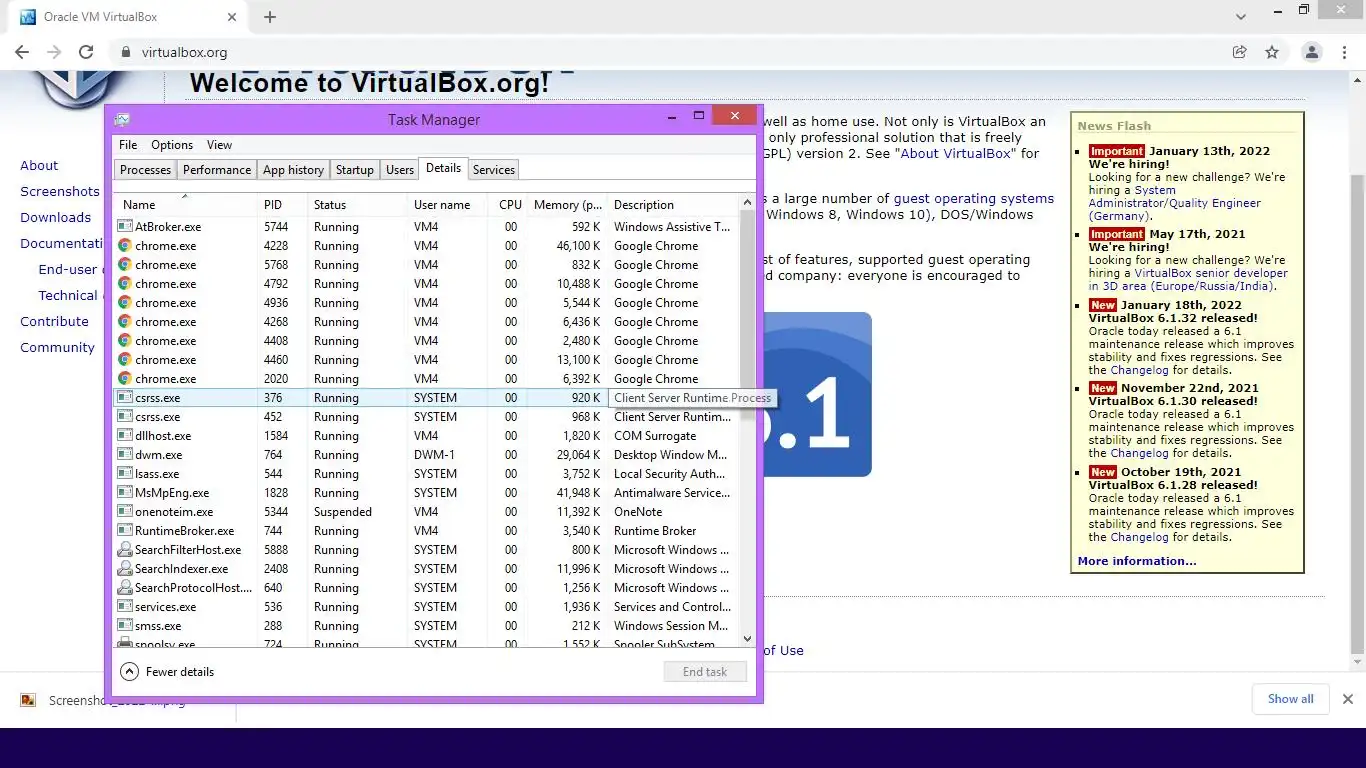This screenshot has width=1366, height=768.
Task: Close the Chrome downloads bar
Action: click(1347, 699)
